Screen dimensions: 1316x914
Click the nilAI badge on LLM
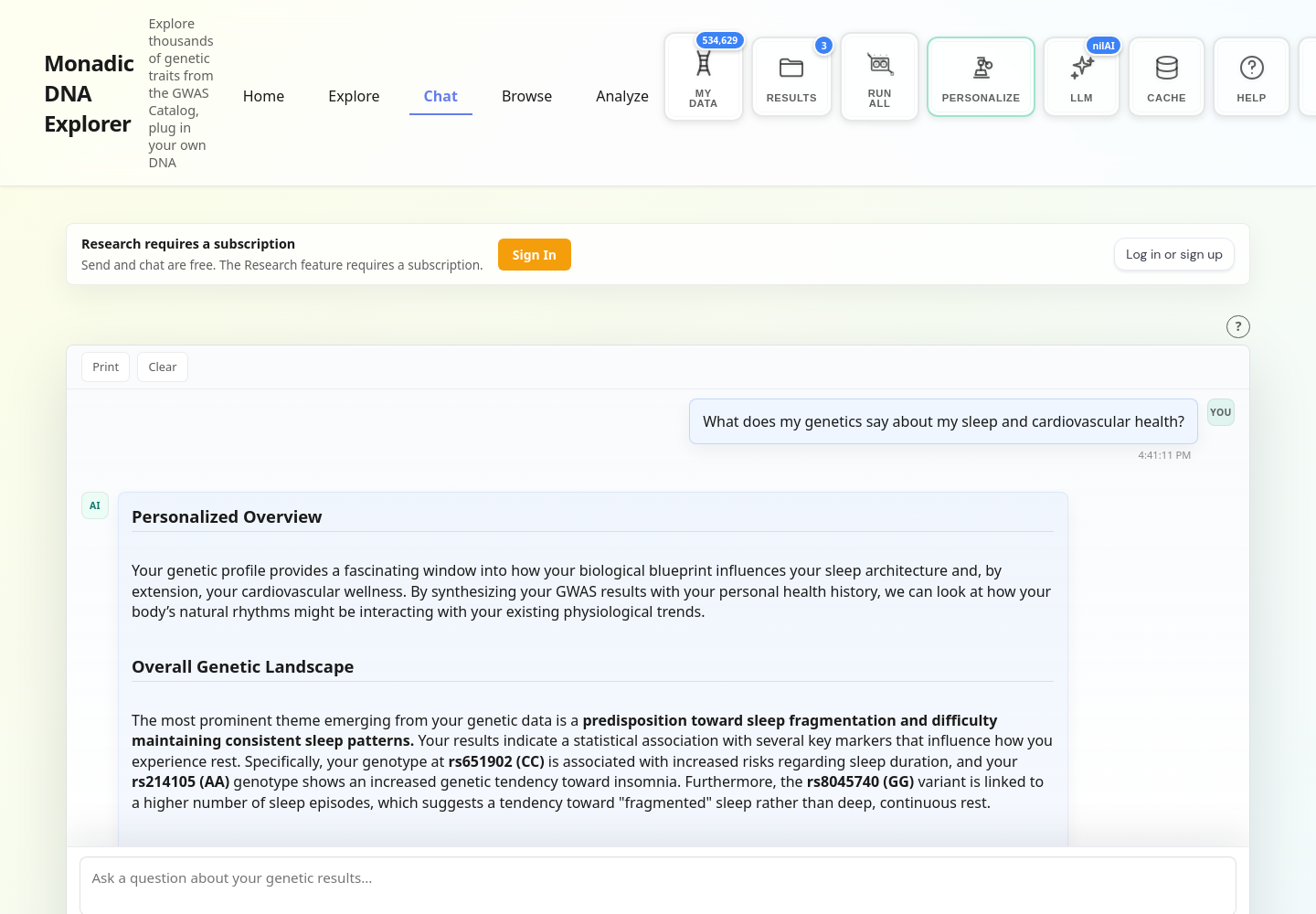tap(1104, 46)
